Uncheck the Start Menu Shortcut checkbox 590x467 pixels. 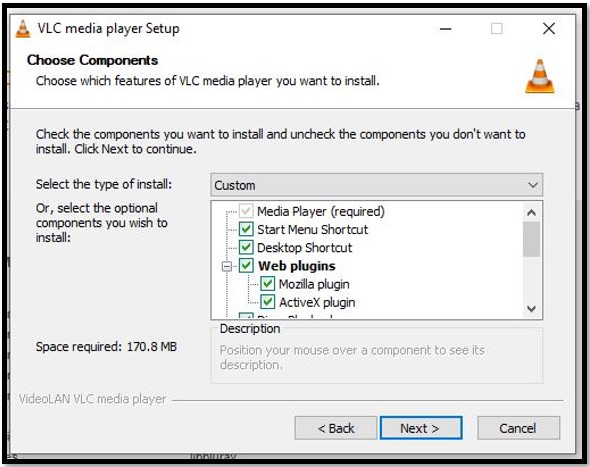pos(246,229)
